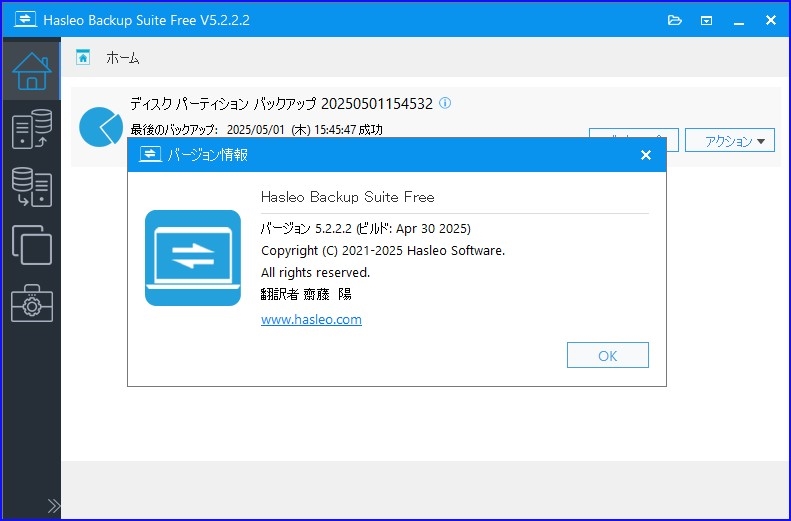Click the backup task title ending in 20250501154532
Viewport: 791px width, 521px height.
(x=281, y=103)
